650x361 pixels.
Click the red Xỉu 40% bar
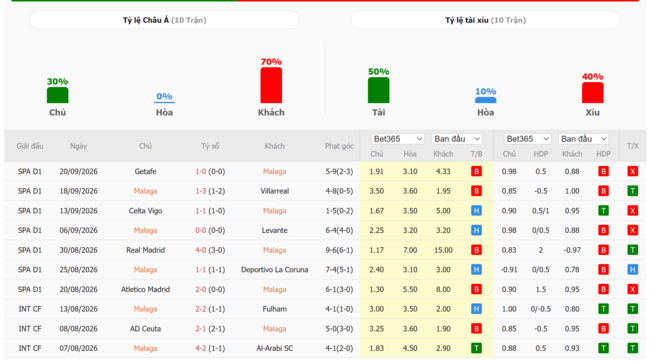coord(592,92)
